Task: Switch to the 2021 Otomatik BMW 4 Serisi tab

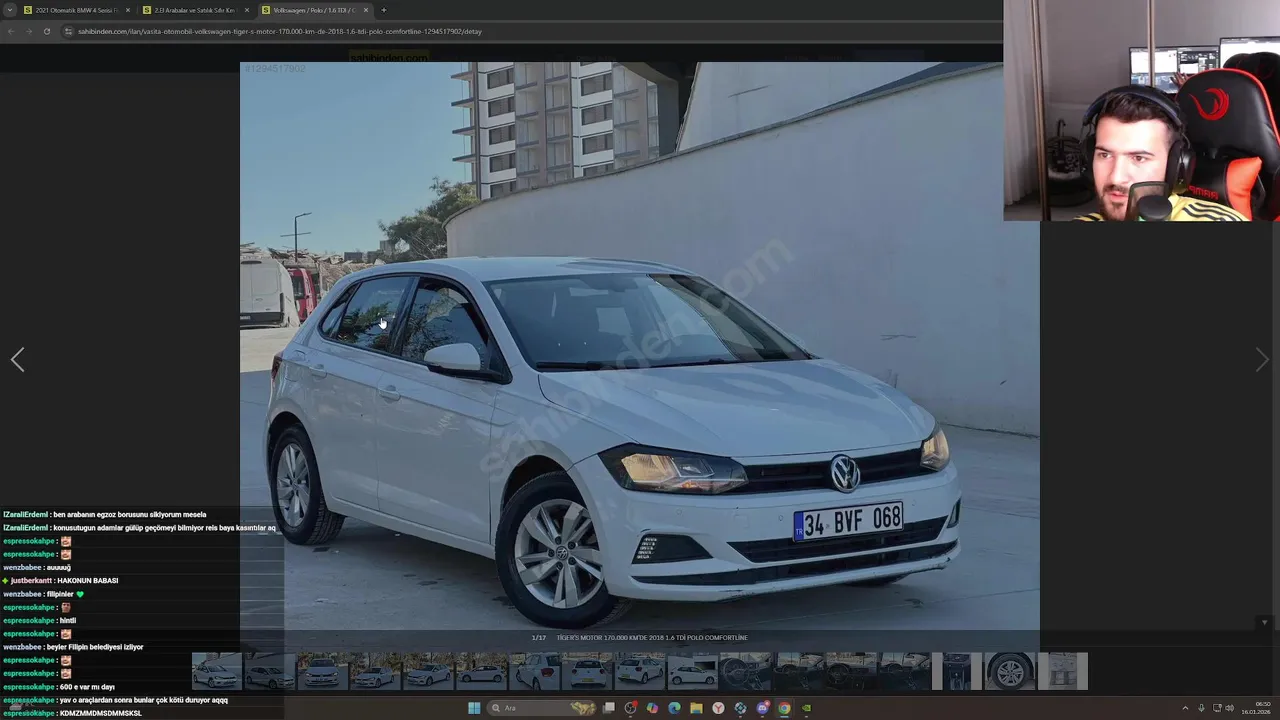Action: (76, 10)
